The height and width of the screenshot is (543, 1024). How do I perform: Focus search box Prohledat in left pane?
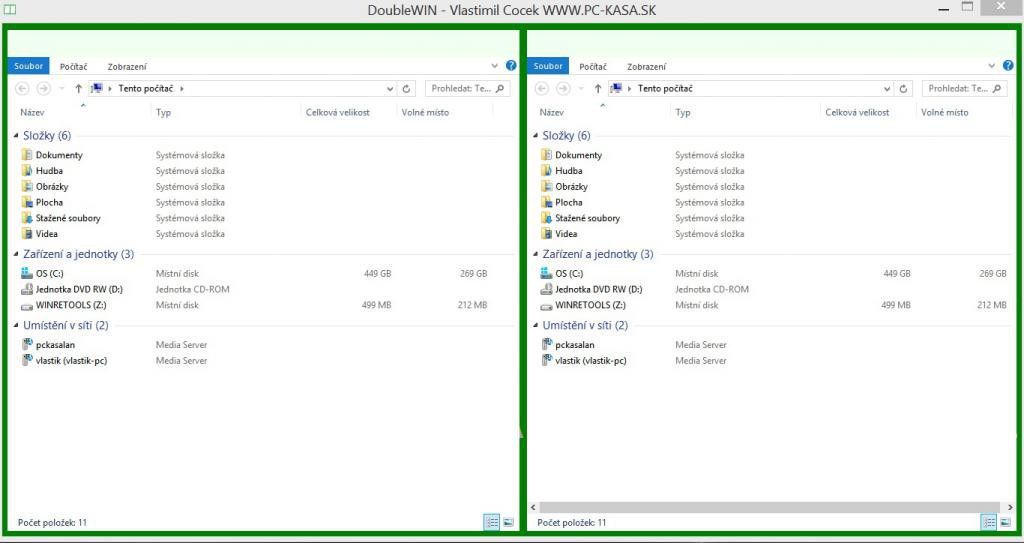point(468,89)
